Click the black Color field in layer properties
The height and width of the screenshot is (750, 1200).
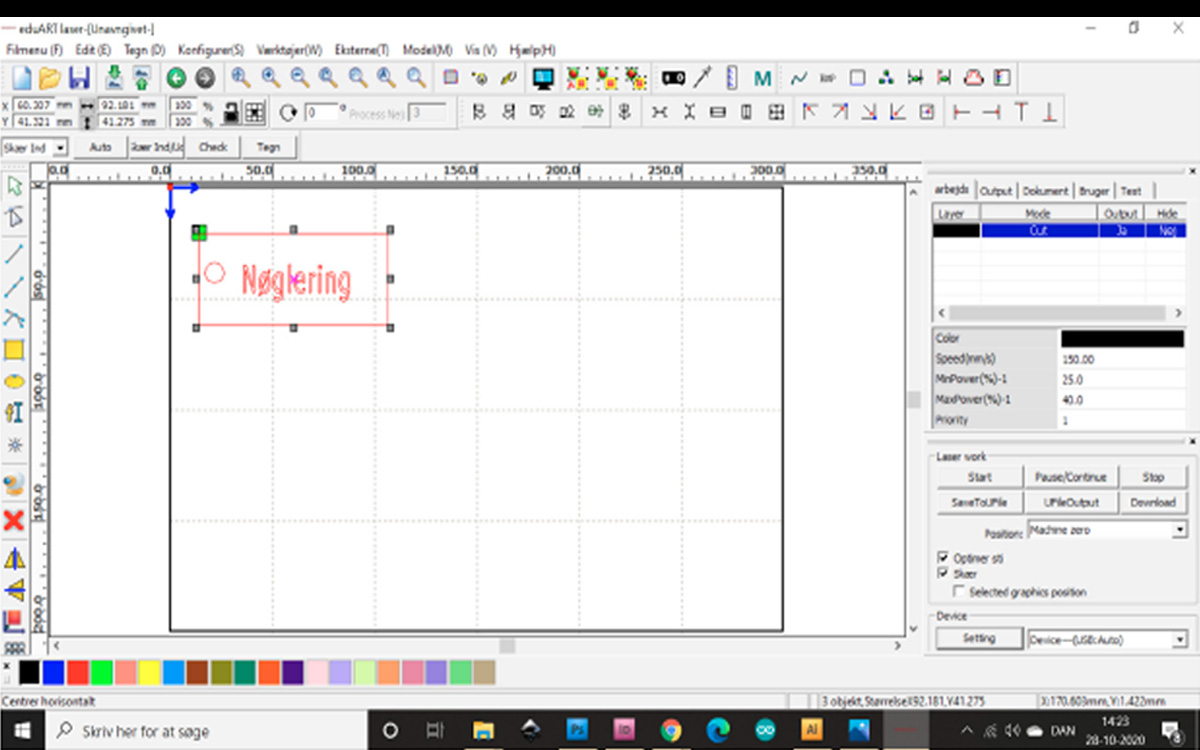(x=1122, y=339)
